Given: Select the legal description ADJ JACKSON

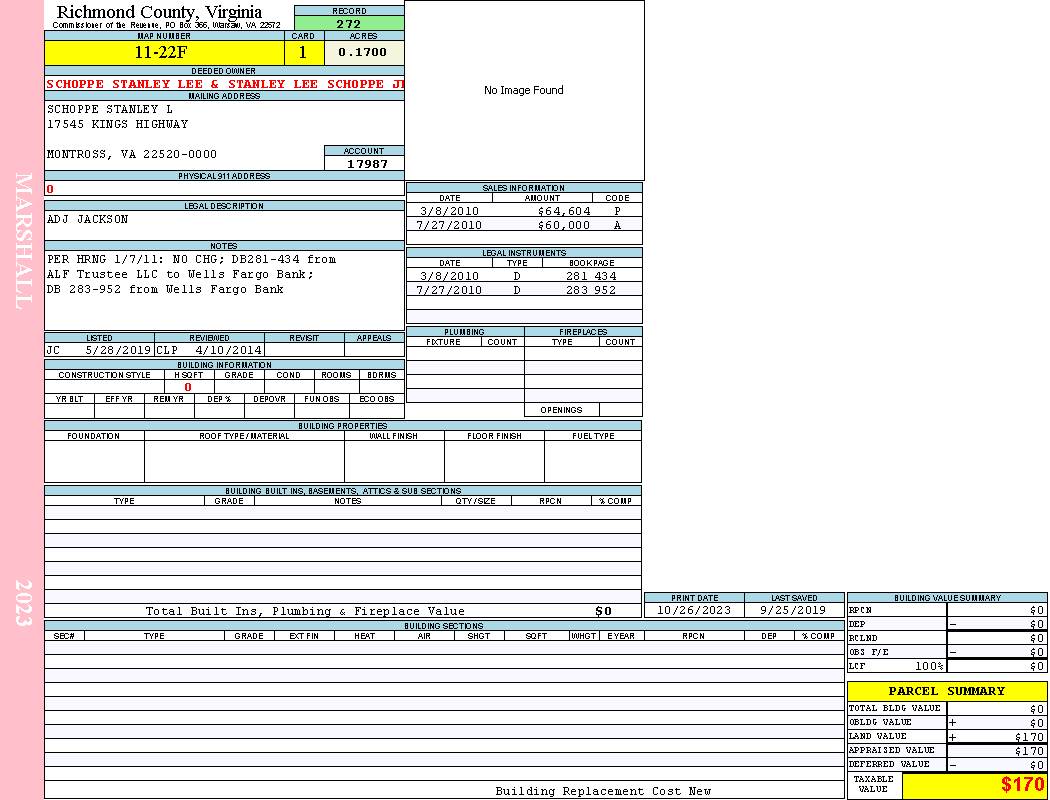Looking at the screenshot, I should click(88, 219).
